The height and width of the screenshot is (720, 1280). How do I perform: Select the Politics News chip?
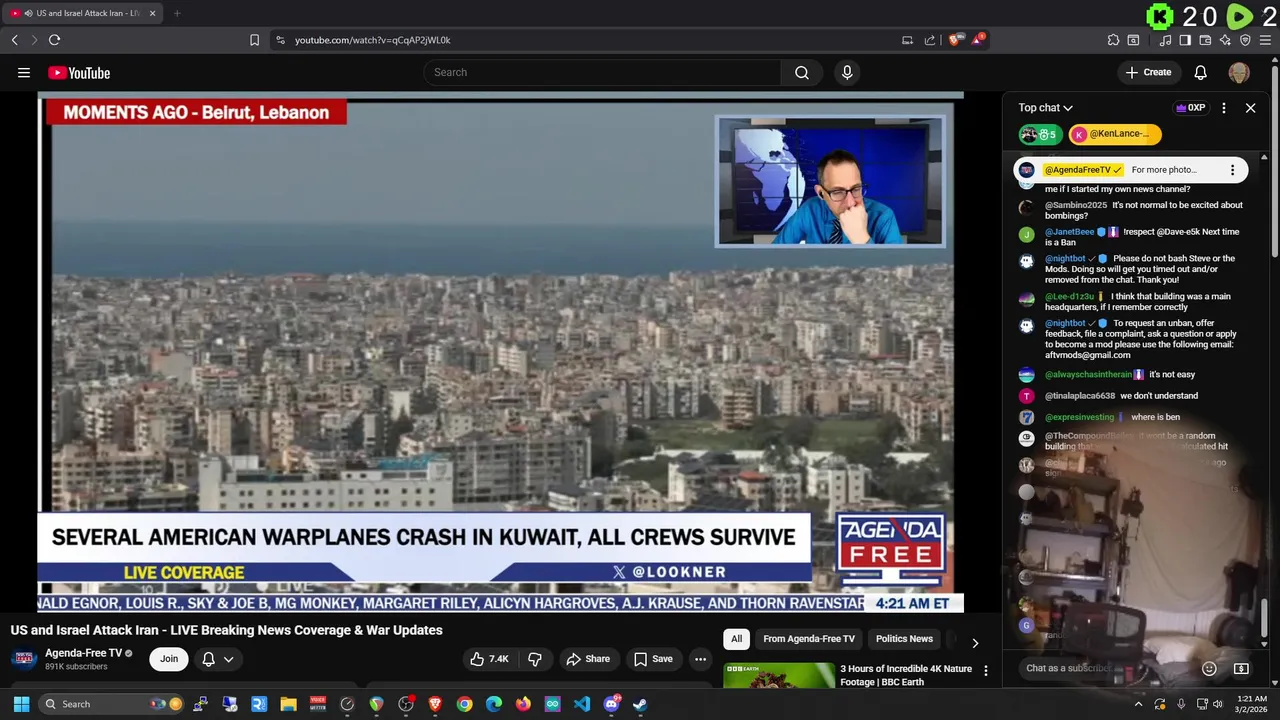coord(904,639)
